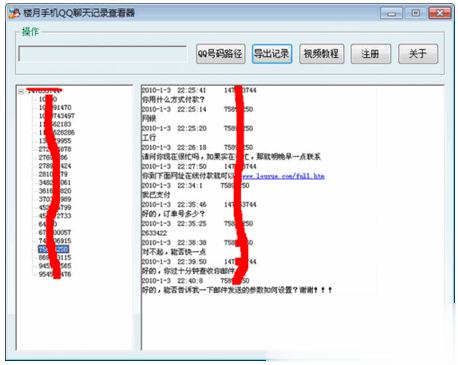Image resolution: width=458 pixels, height=365 pixels.
Task: Click the 导出记录 button
Action: click(x=272, y=54)
